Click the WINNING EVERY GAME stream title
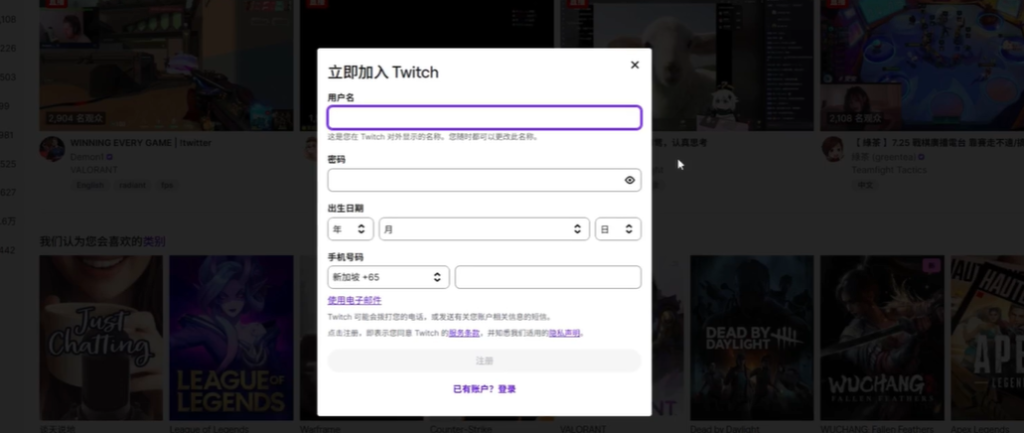 pyautogui.click(x=140, y=142)
